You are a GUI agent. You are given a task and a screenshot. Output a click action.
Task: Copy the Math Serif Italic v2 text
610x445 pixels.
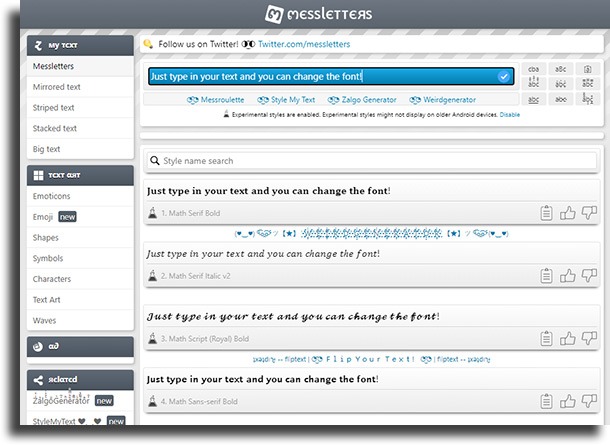[546, 276]
